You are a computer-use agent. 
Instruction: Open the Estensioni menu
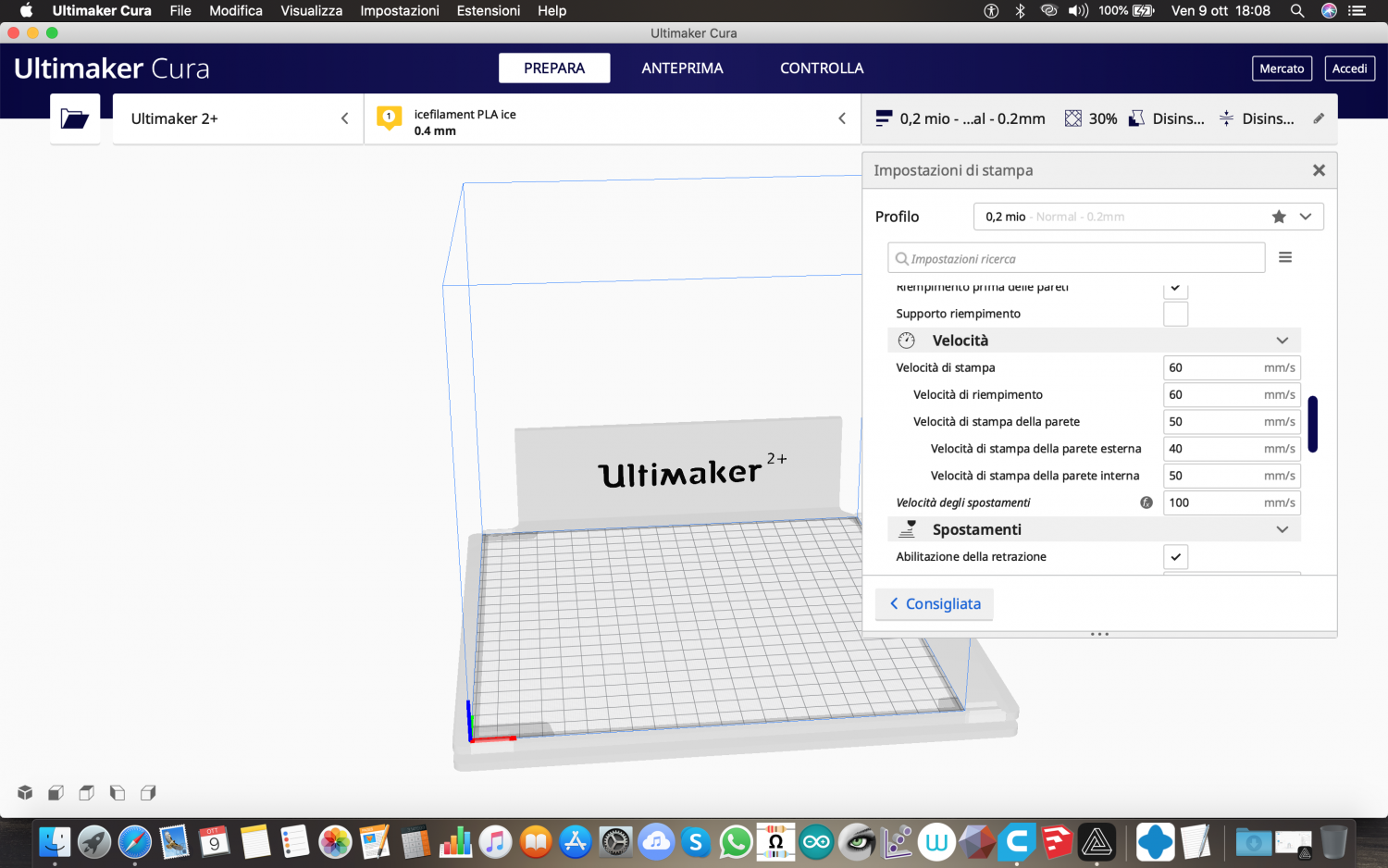pos(488,11)
